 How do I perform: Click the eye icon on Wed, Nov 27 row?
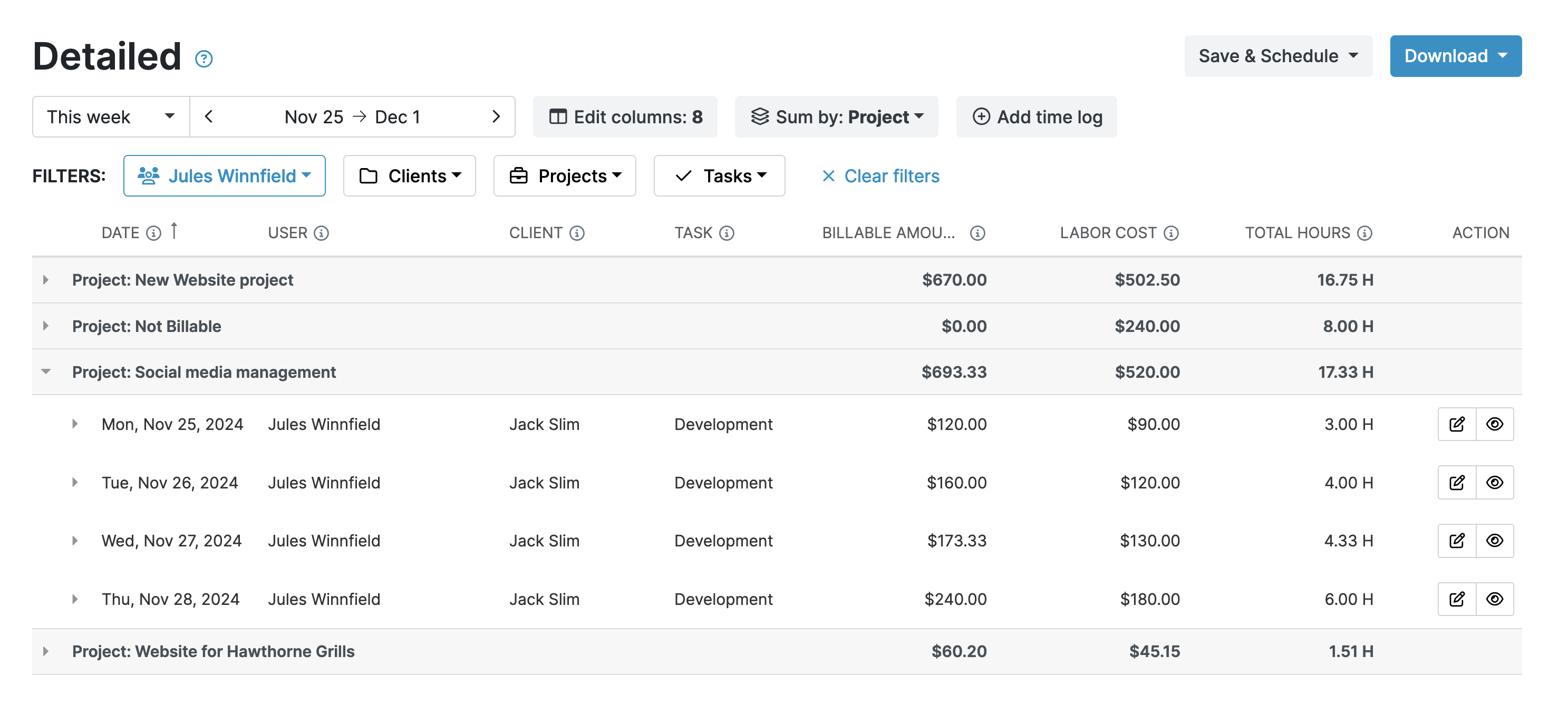click(x=1495, y=540)
